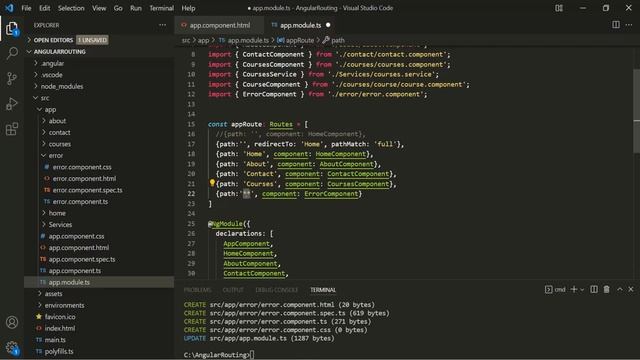Viewport: 640px width, 360px height.
Task: Switch to the app.module.ts editor tab
Action: tap(300, 25)
